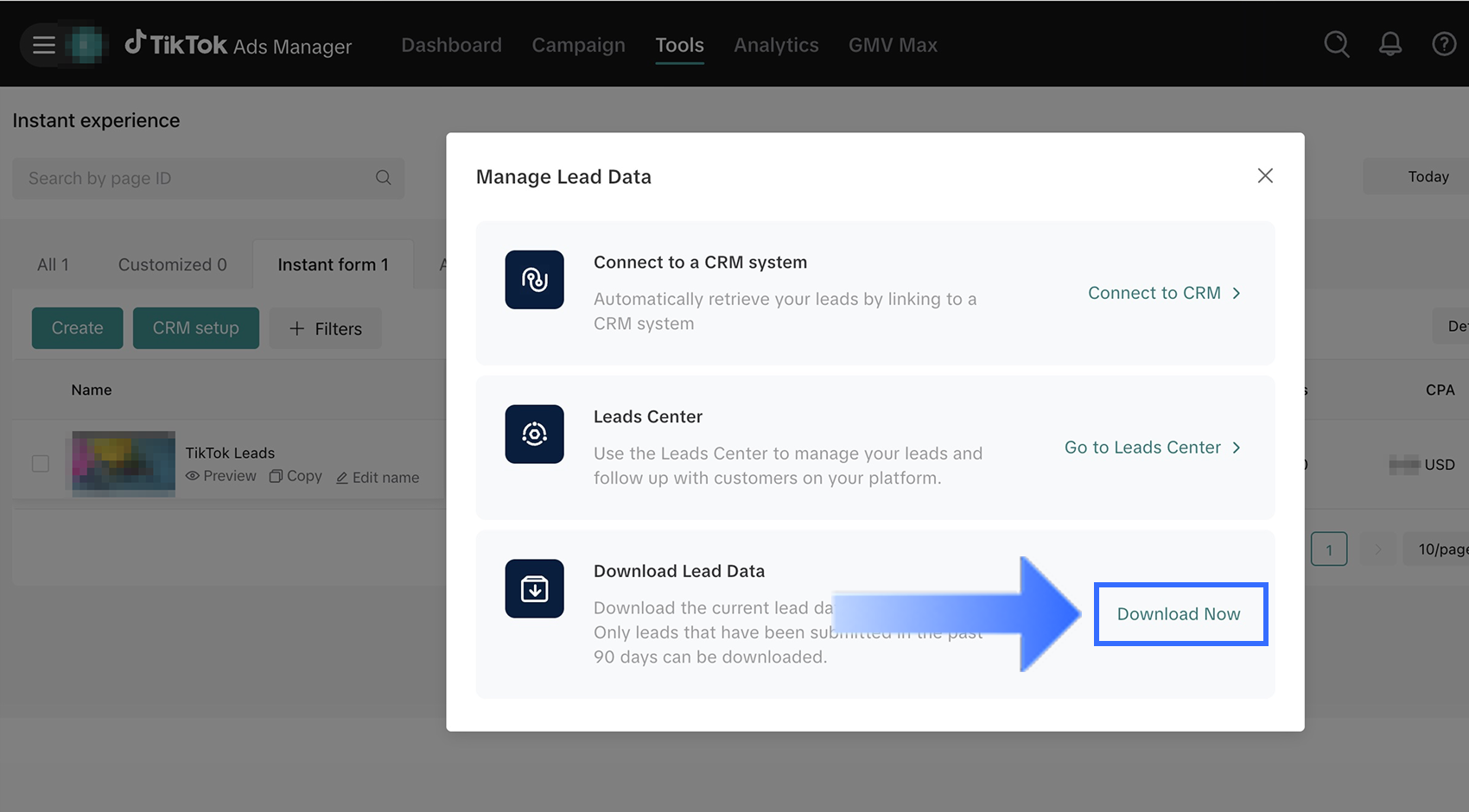
Task: Open the Tools menu
Action: (x=679, y=45)
